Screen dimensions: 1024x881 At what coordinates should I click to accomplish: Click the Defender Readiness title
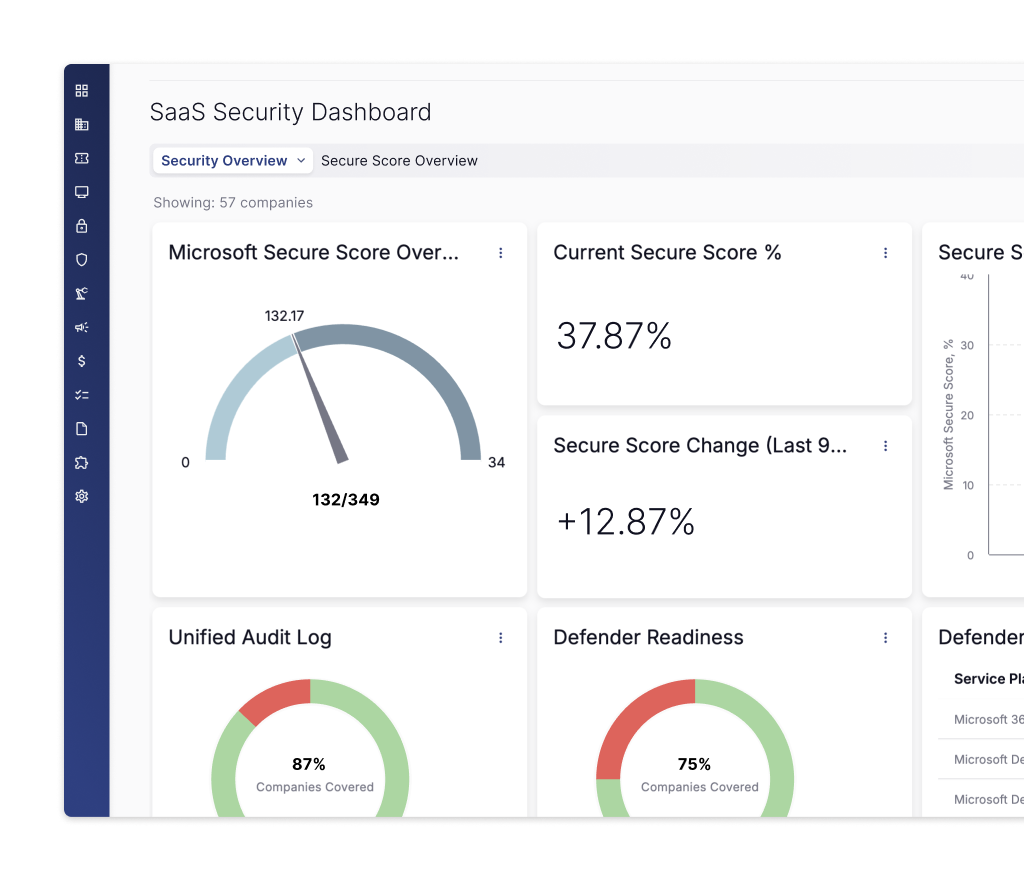point(648,637)
